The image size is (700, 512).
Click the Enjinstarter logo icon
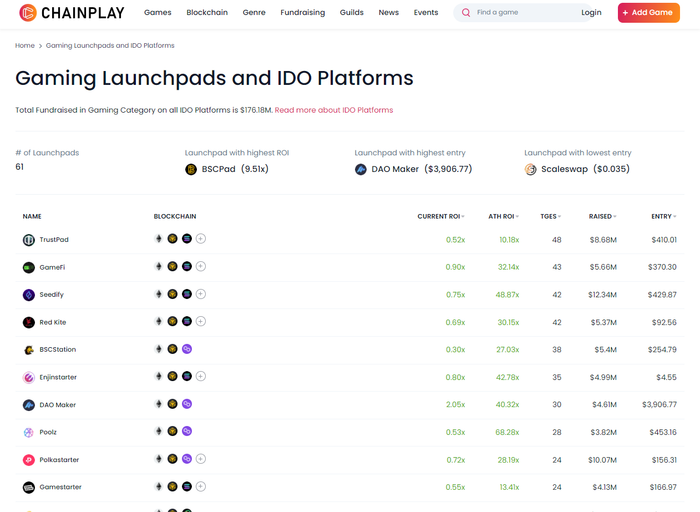click(29, 378)
